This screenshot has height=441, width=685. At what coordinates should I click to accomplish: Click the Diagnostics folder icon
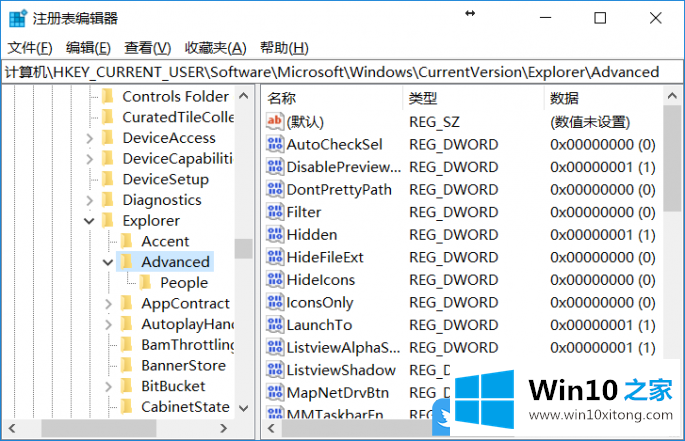pyautogui.click(x=107, y=199)
